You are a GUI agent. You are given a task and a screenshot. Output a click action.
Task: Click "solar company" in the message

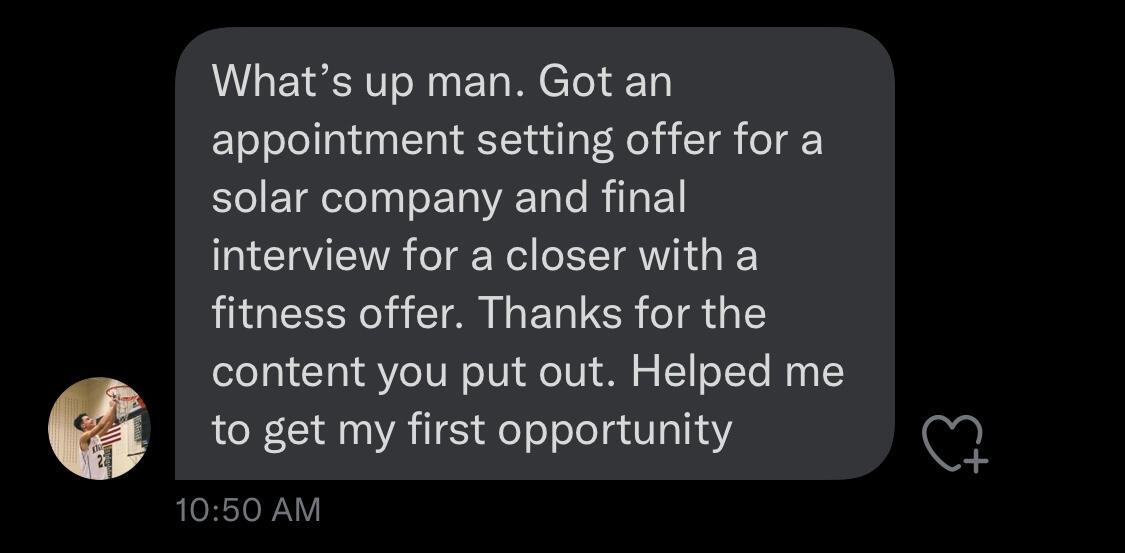(357, 198)
